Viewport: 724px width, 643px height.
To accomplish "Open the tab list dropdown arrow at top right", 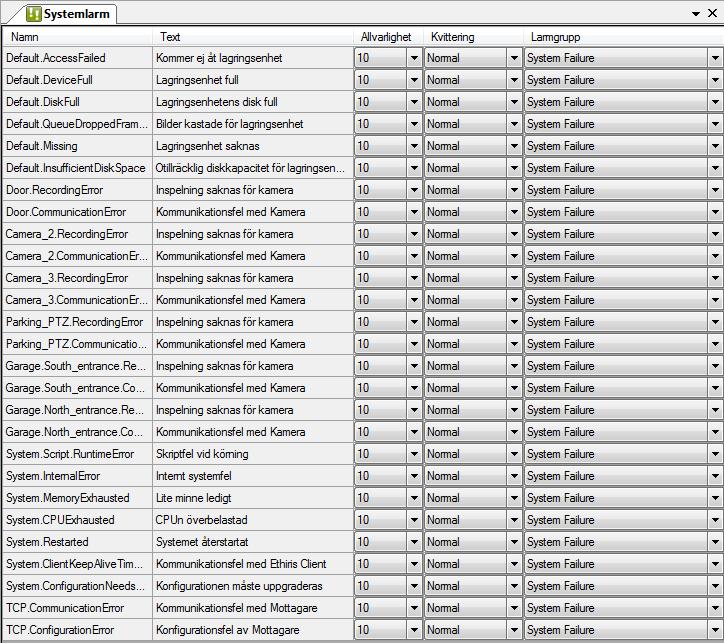I will point(696,14).
